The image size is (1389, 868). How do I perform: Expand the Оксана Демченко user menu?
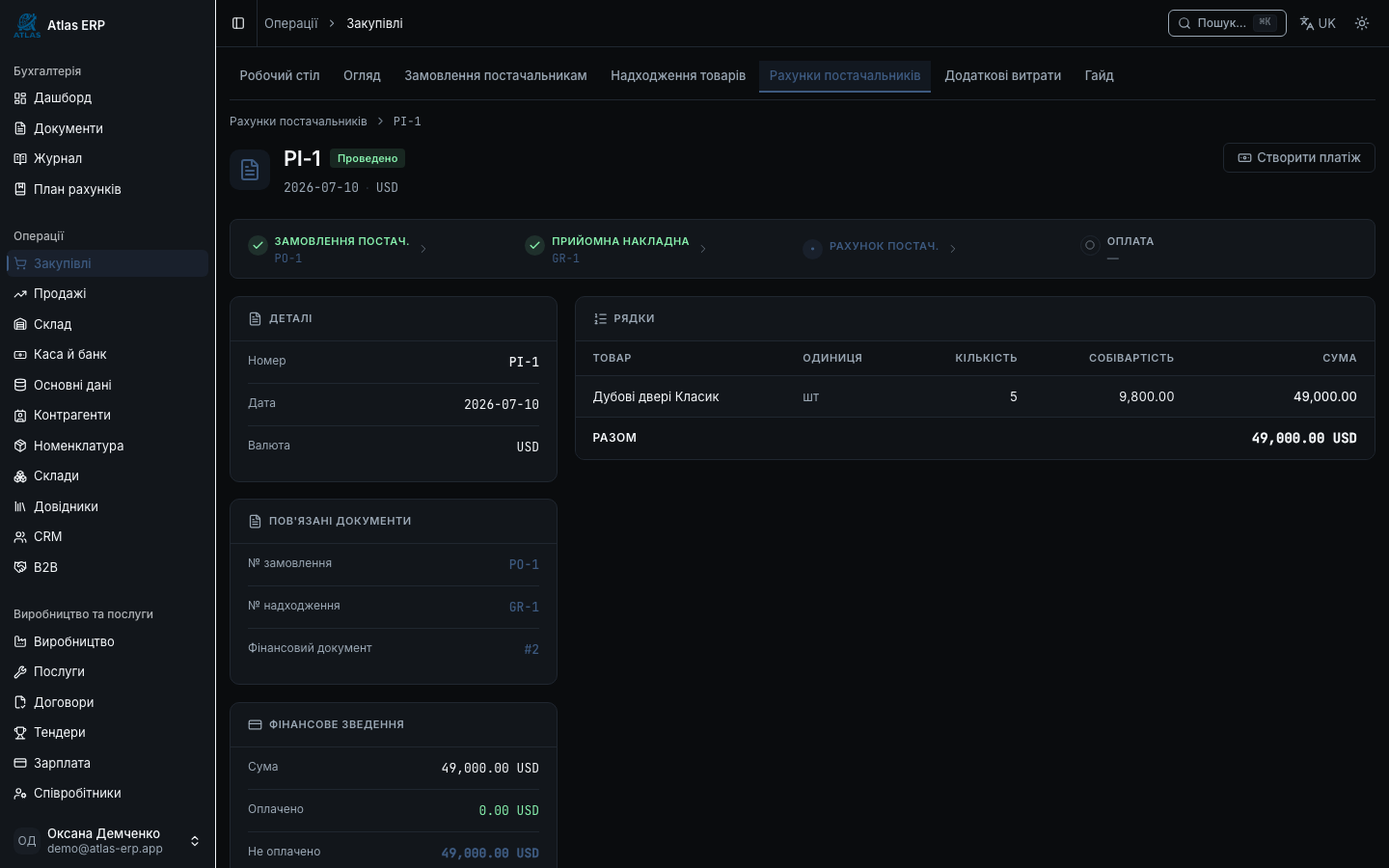(107, 841)
